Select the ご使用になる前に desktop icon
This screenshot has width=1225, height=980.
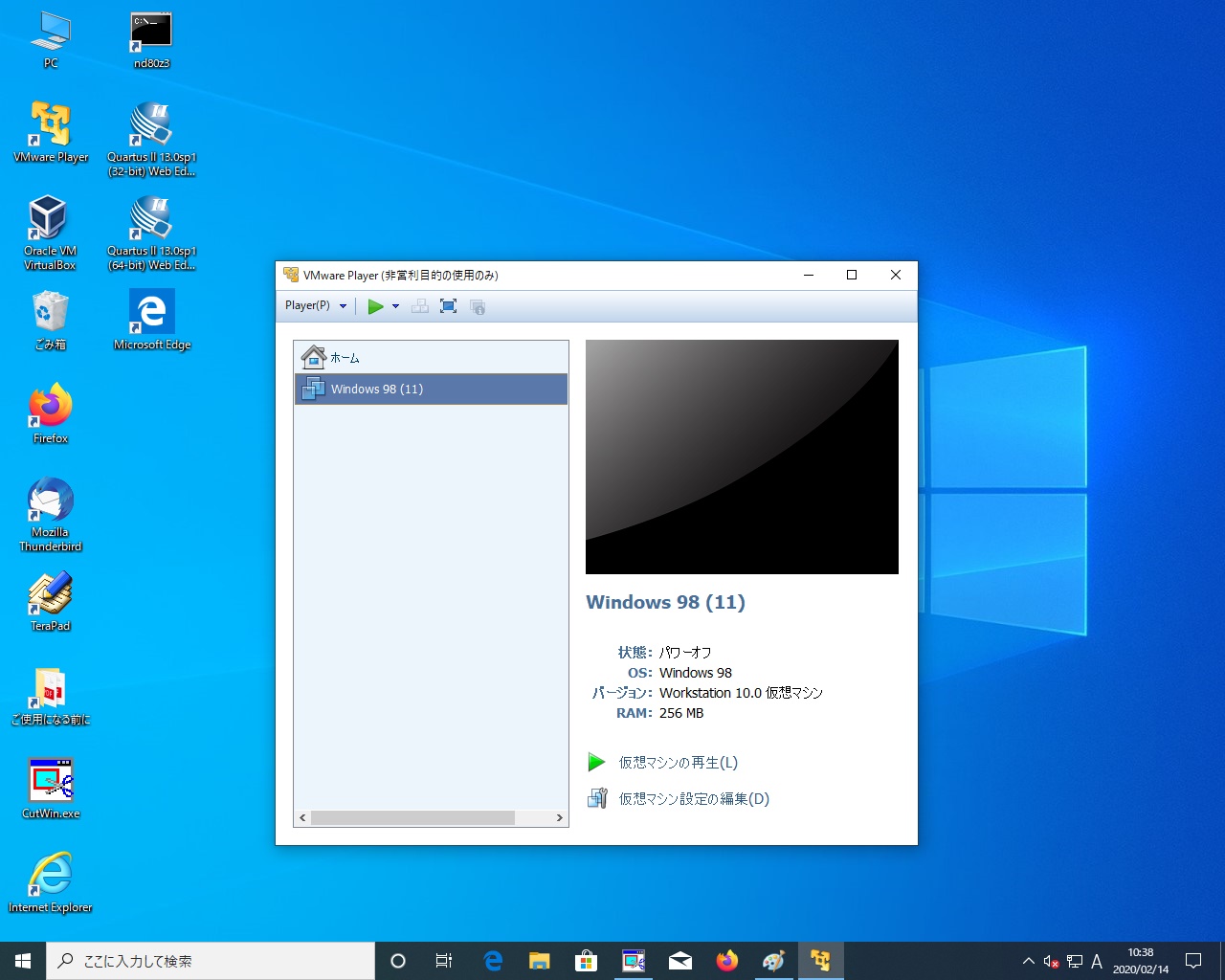click(x=51, y=696)
